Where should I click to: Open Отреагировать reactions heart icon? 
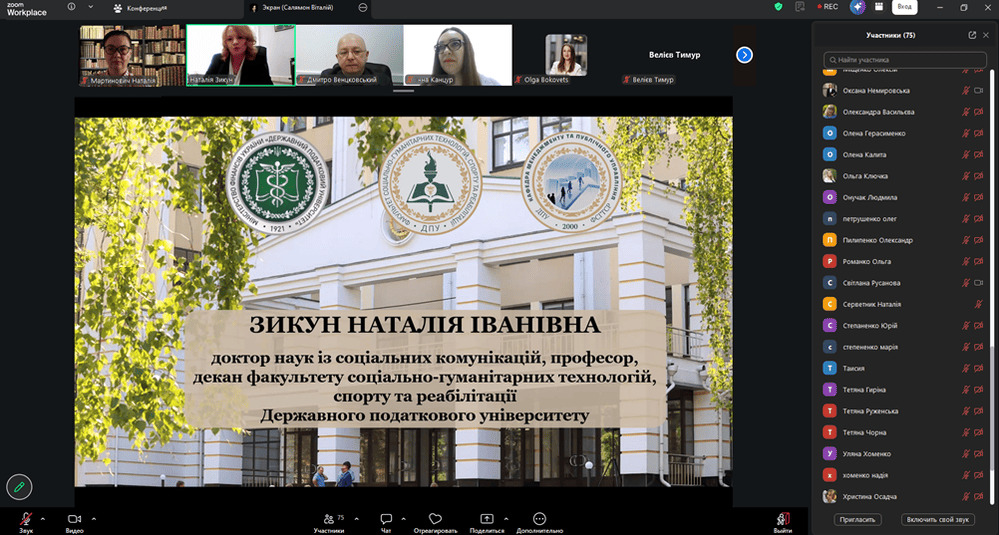coord(435,519)
